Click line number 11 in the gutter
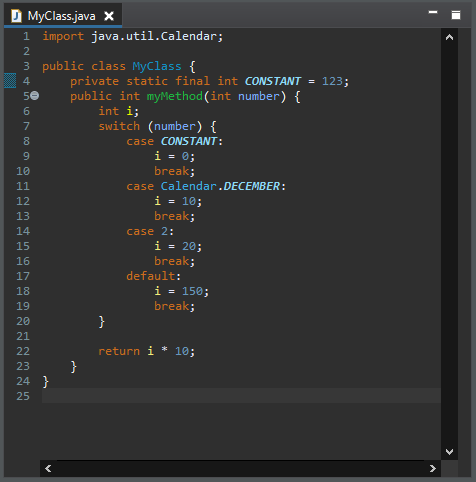This screenshot has width=476, height=482. (x=23, y=186)
